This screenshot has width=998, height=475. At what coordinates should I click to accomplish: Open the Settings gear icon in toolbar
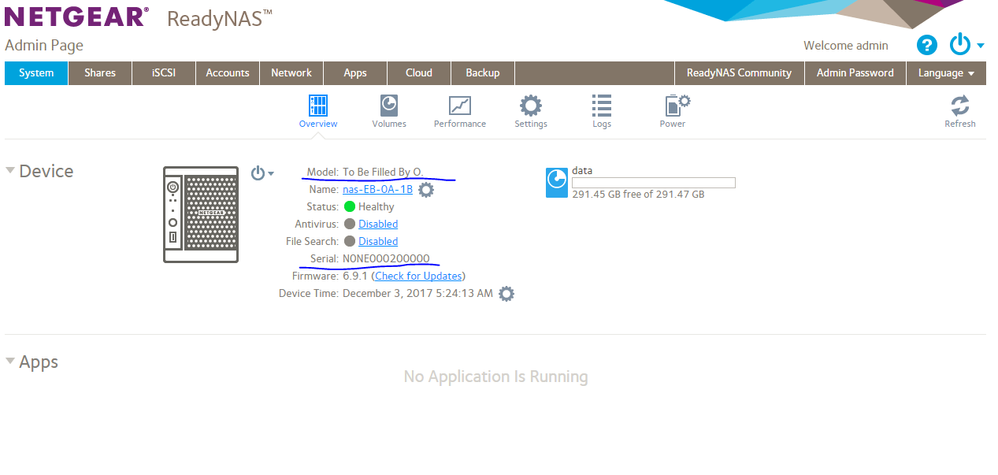[530, 106]
